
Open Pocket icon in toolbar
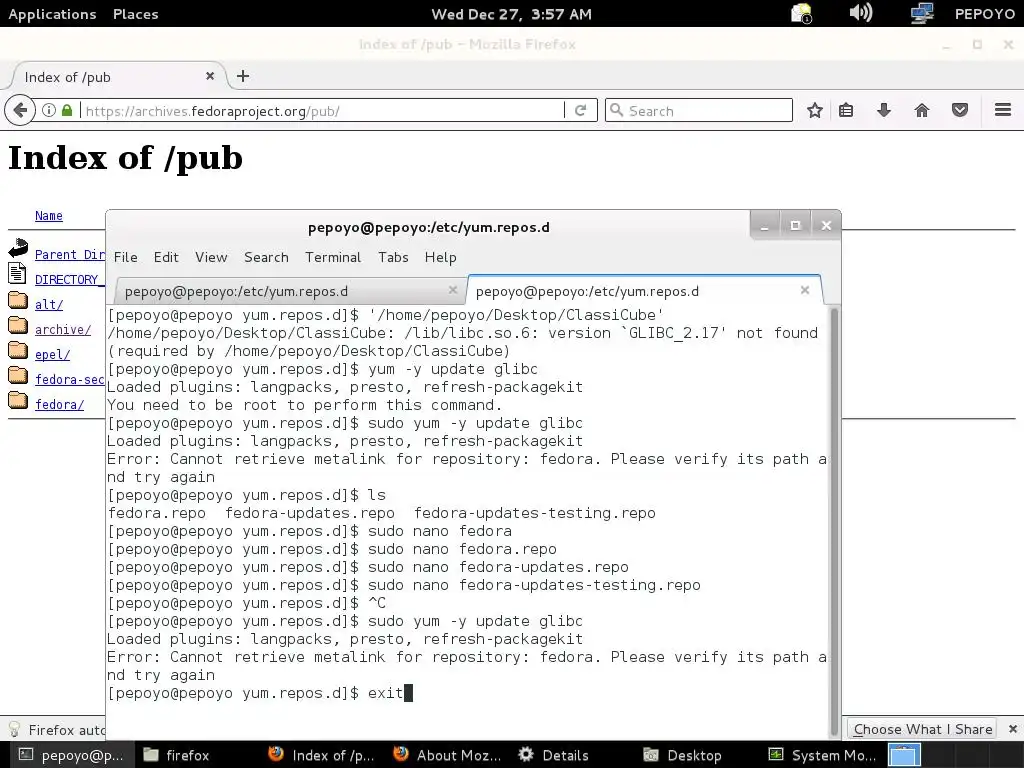(959, 110)
